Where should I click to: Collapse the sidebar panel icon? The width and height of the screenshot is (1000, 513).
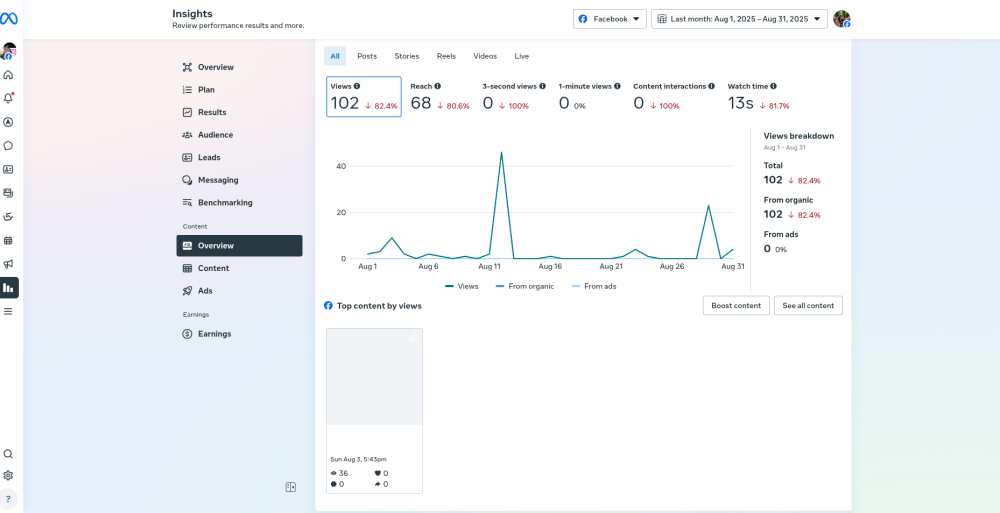(290, 487)
